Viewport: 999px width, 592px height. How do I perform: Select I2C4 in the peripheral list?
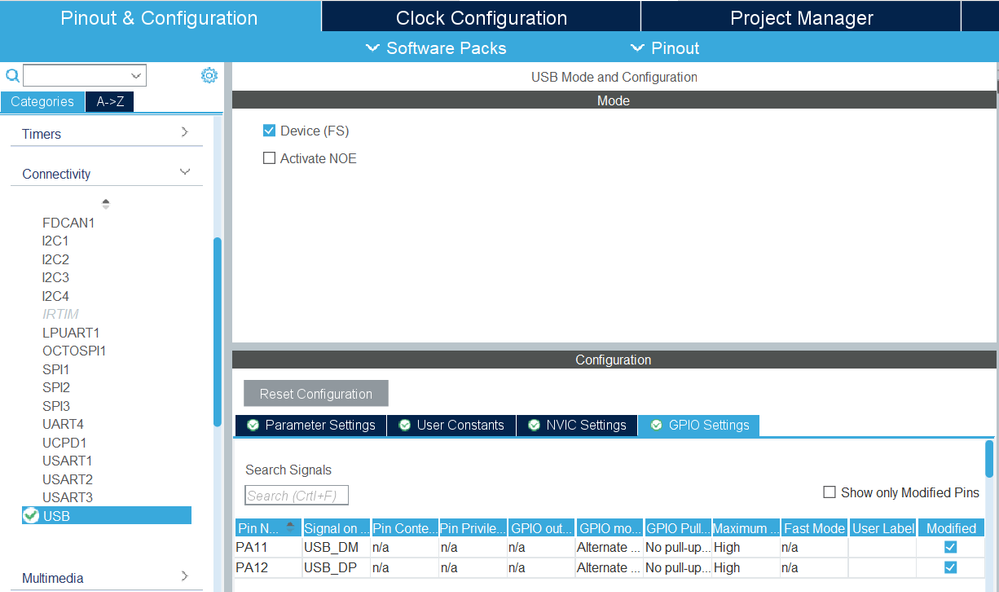(x=55, y=296)
